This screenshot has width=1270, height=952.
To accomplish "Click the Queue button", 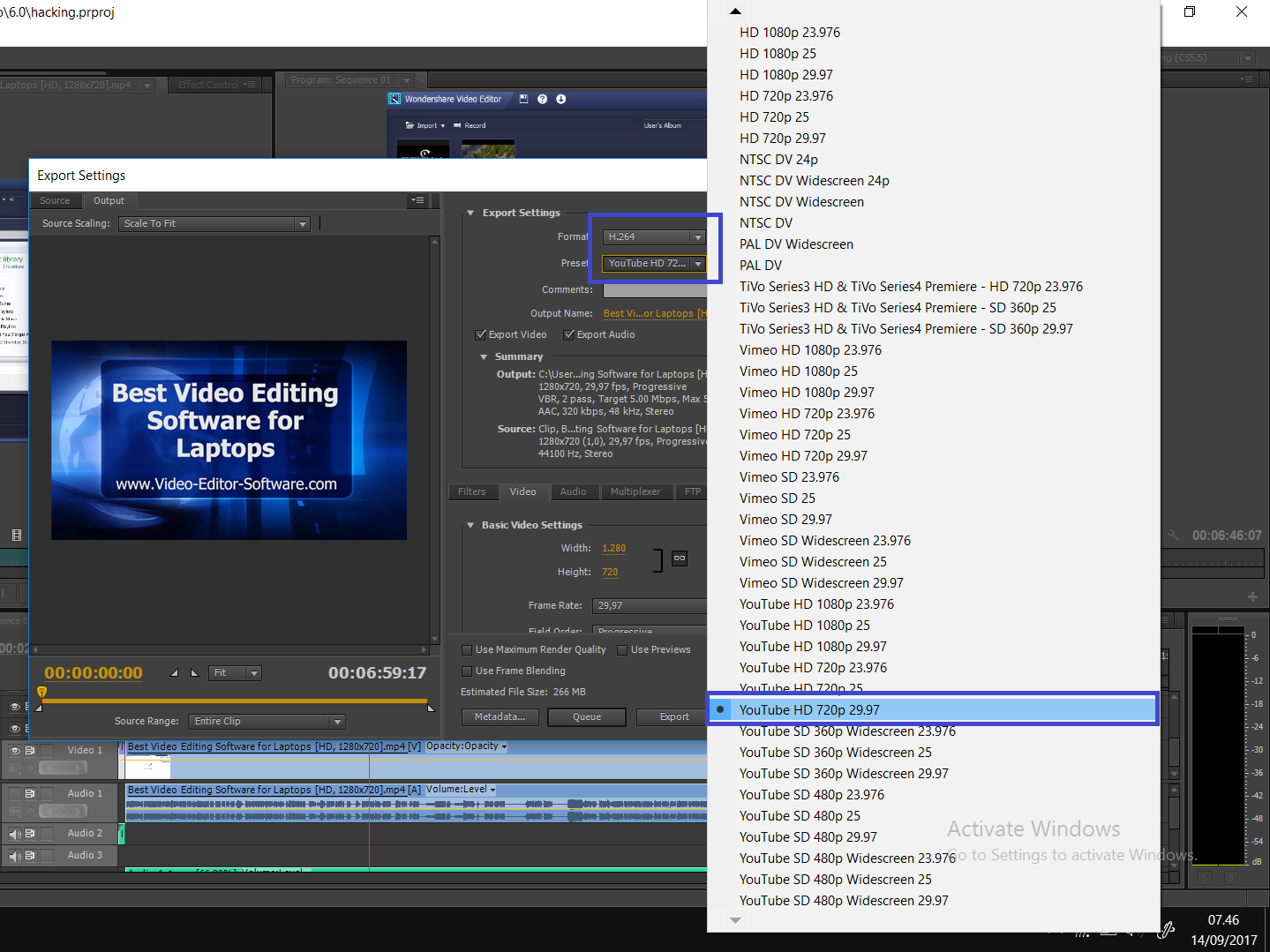I will click(587, 717).
